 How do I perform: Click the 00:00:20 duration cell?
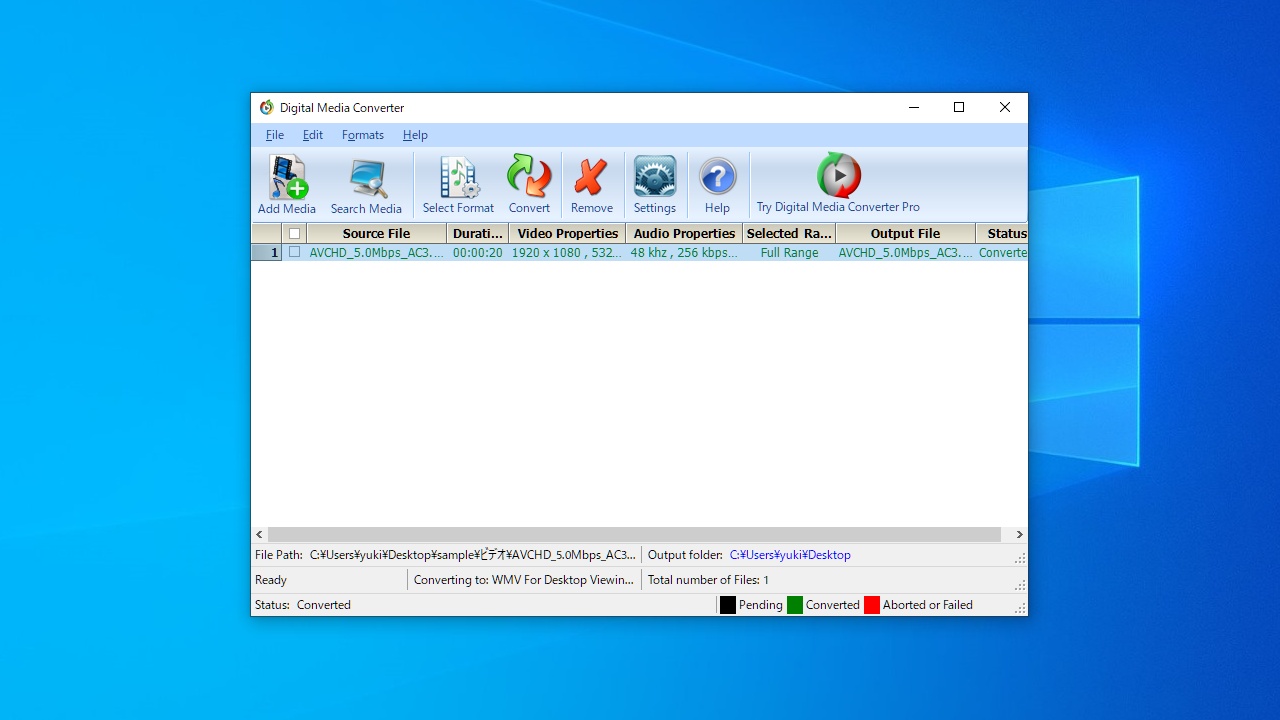tap(478, 253)
